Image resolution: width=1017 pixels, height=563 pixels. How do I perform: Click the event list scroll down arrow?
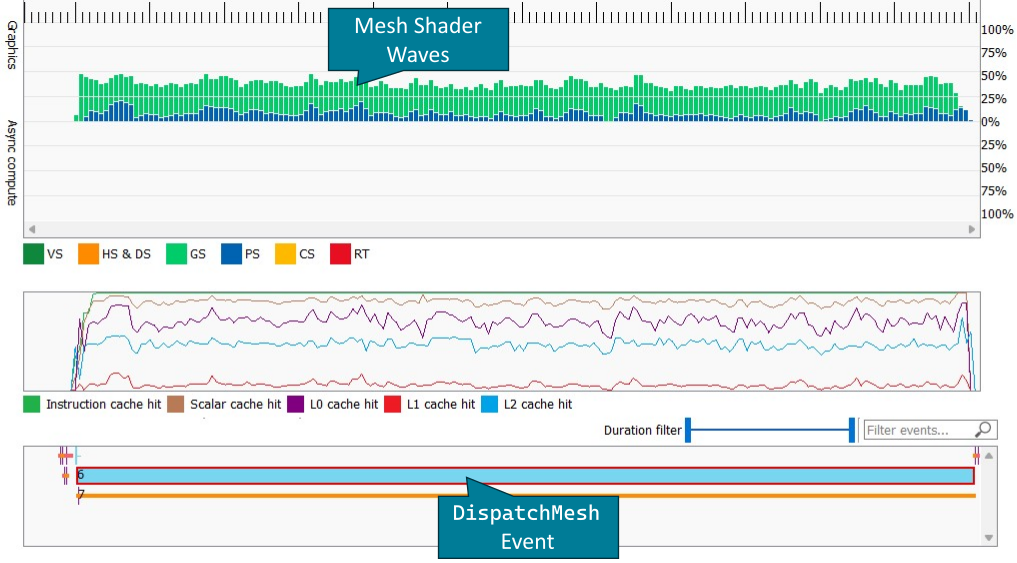pyautogui.click(x=989, y=538)
